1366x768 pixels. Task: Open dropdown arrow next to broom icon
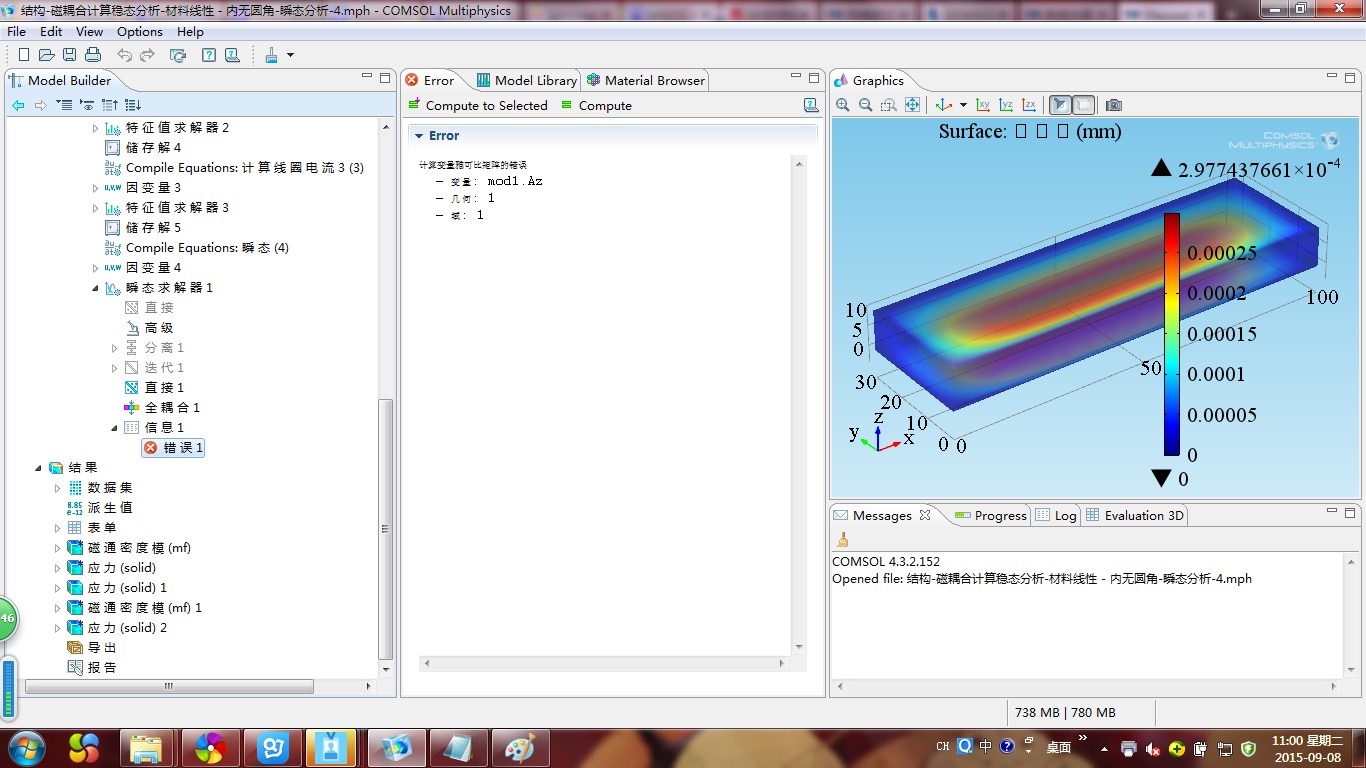290,55
